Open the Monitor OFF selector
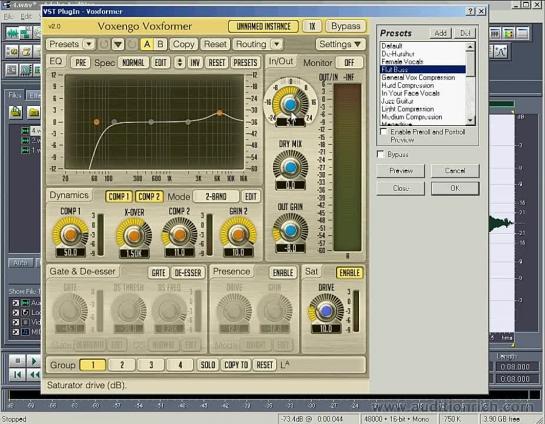The image size is (545, 424). coord(349,63)
